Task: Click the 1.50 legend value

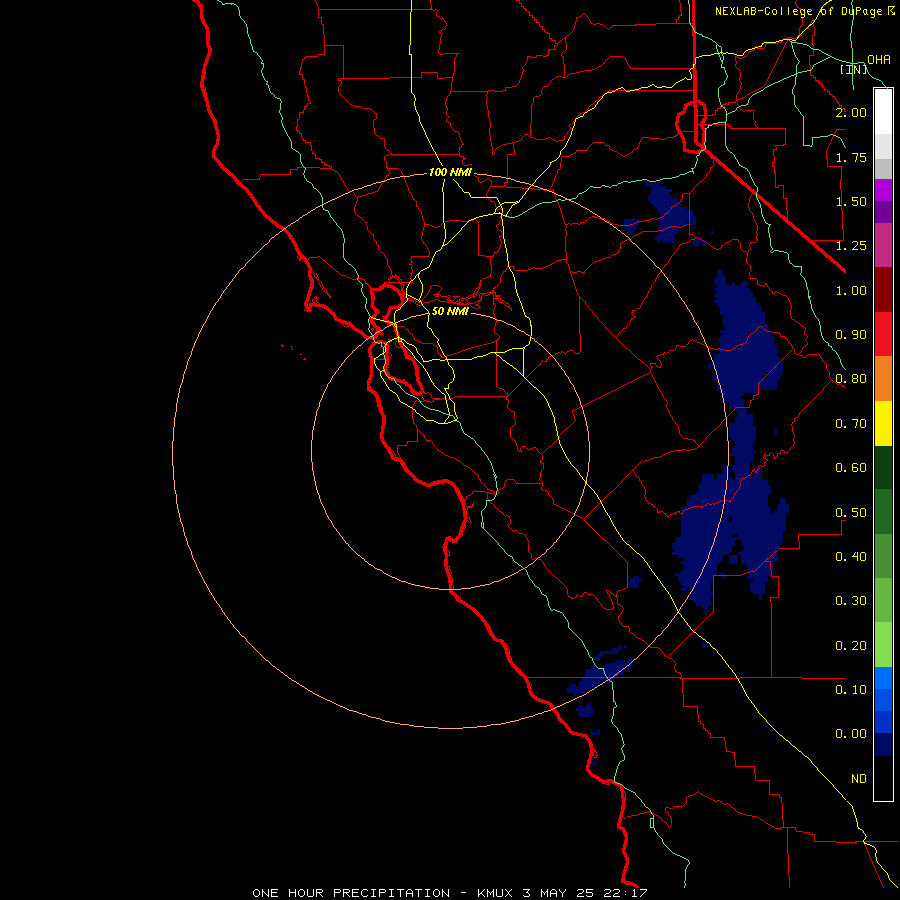Action: (x=851, y=201)
